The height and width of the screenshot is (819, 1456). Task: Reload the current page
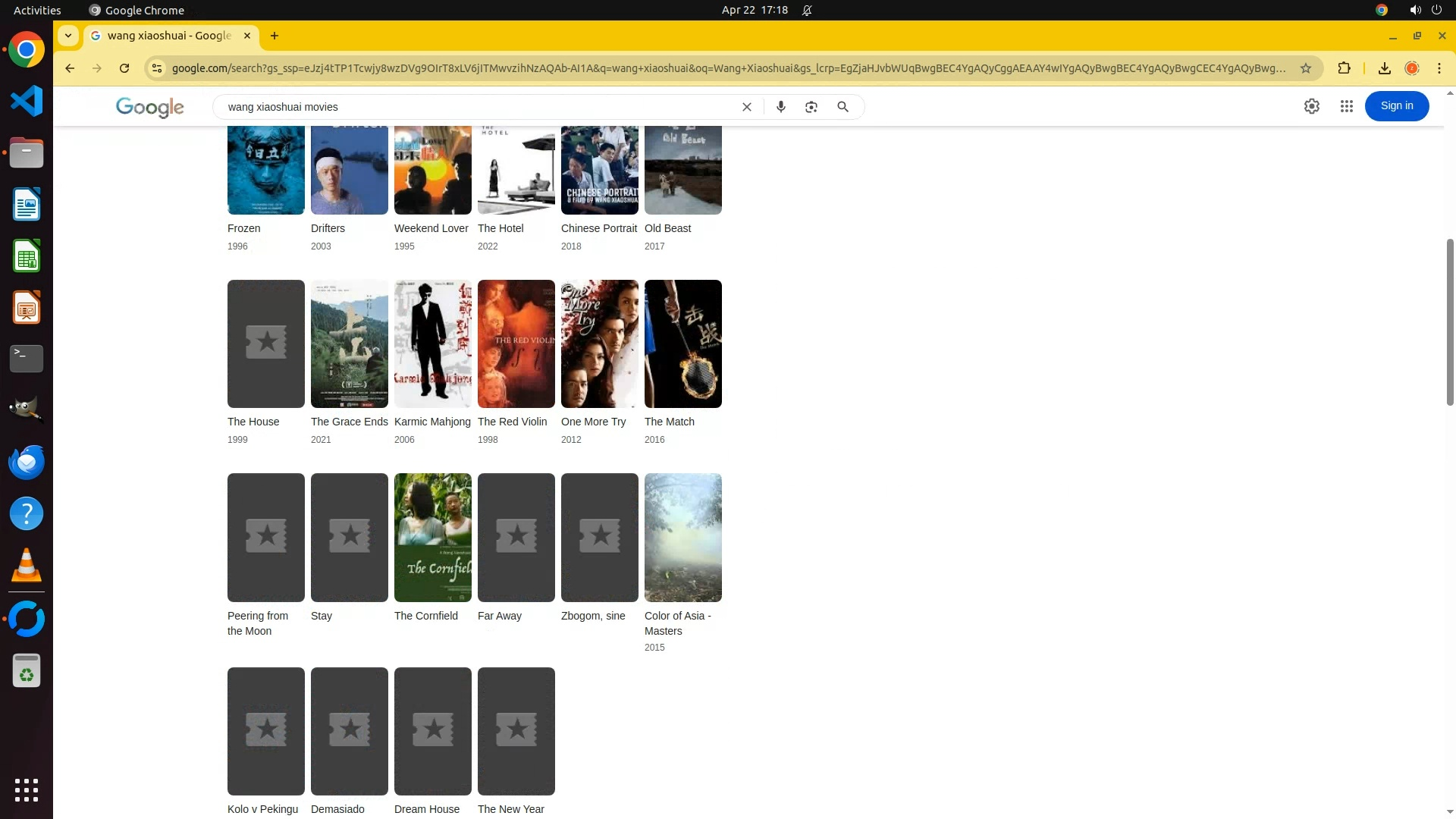point(124,68)
